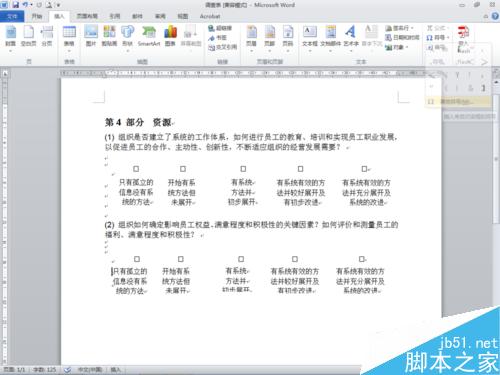Redo the action in quick access toolbar
Screen dimensions: 500x375
point(39,5)
